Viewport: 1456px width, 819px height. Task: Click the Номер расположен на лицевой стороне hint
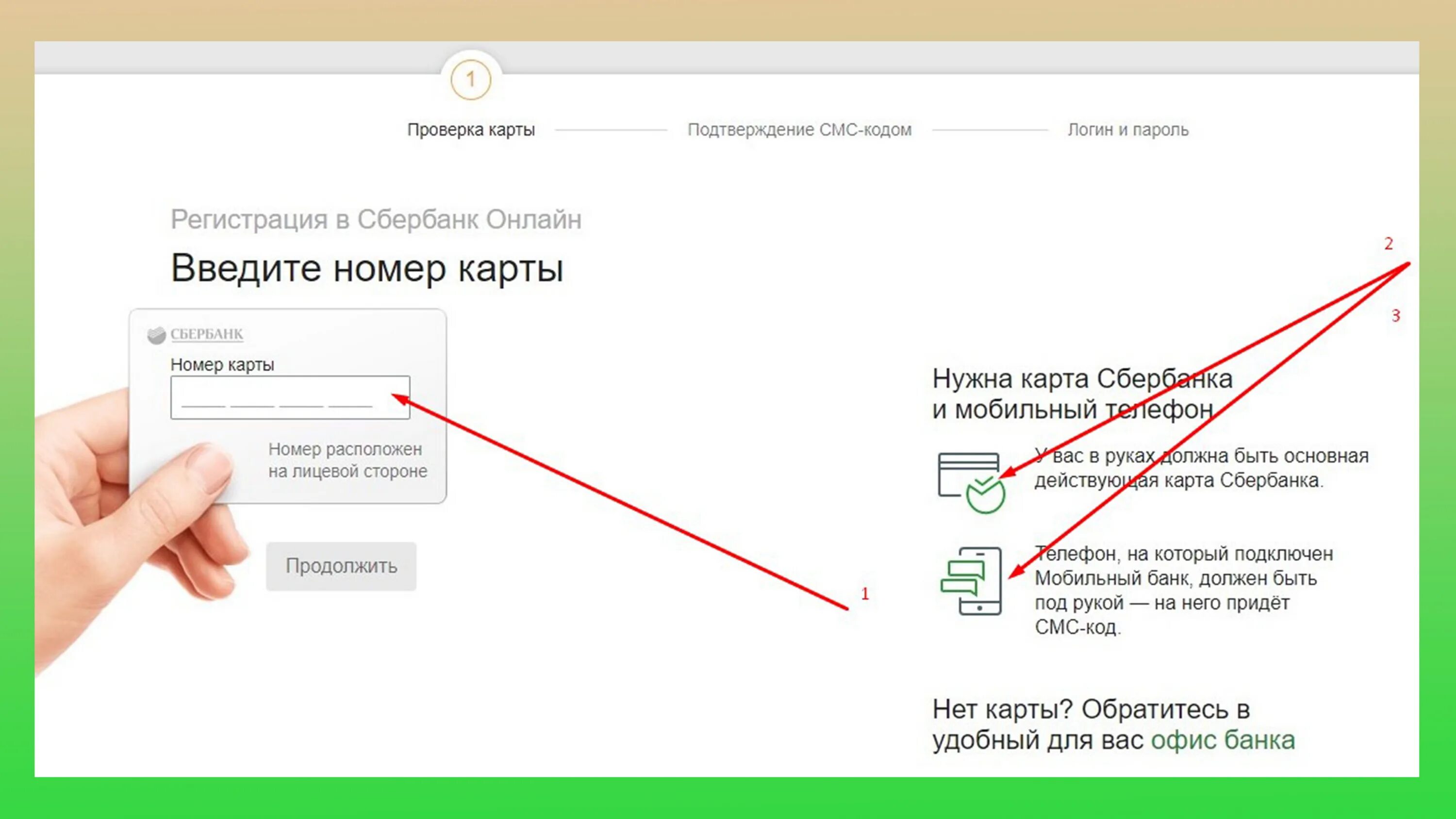tap(347, 460)
